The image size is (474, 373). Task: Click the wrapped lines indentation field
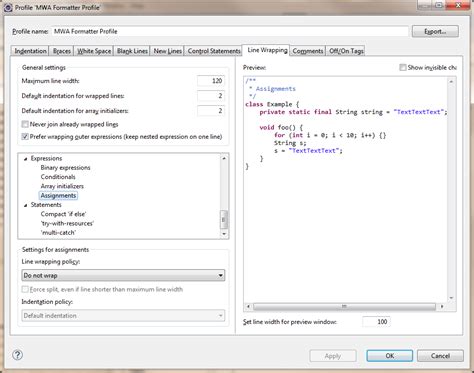point(211,96)
